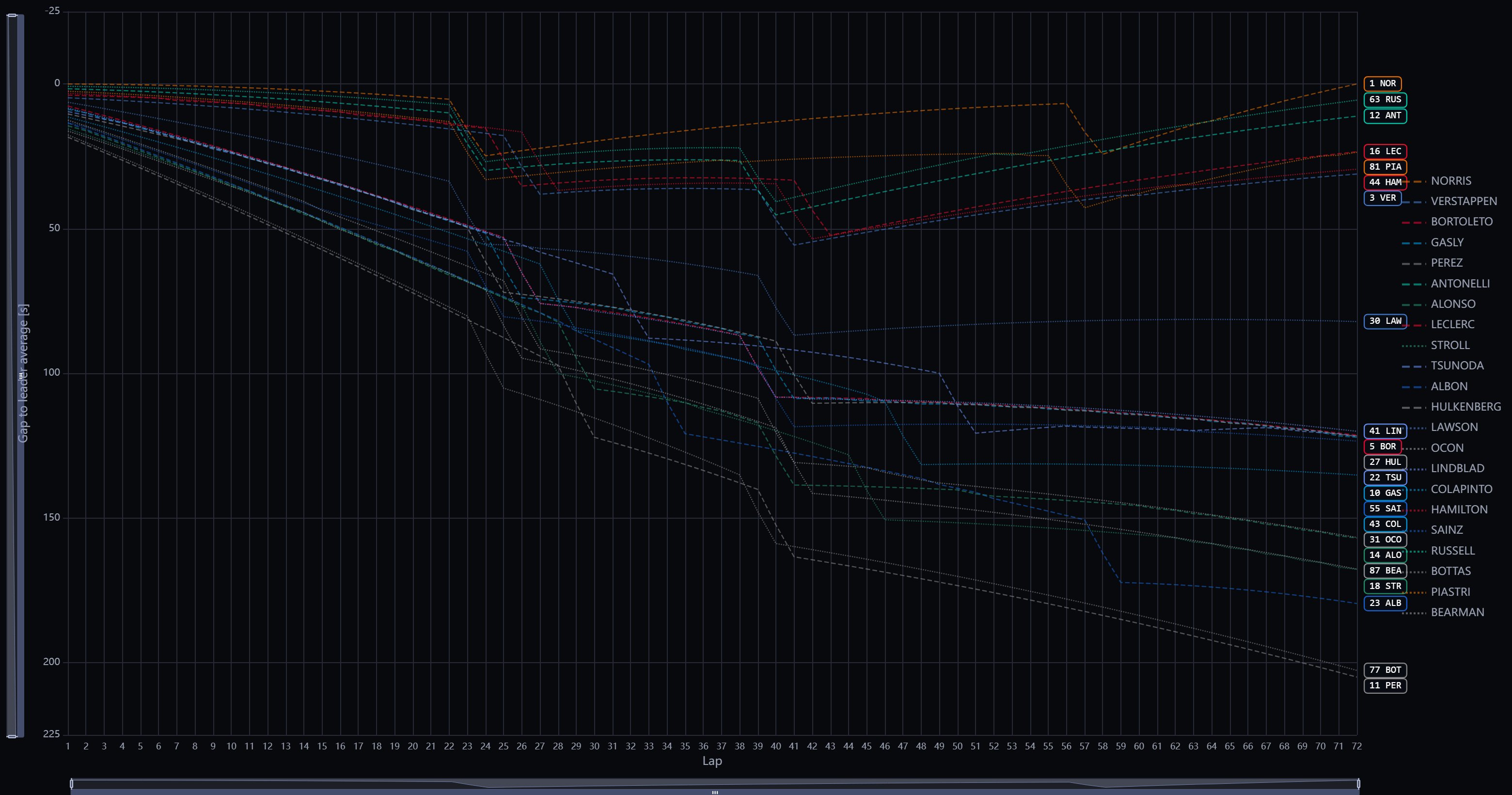Click the bottom handle of vertical slider
The width and height of the screenshot is (1512, 795).
point(12,736)
